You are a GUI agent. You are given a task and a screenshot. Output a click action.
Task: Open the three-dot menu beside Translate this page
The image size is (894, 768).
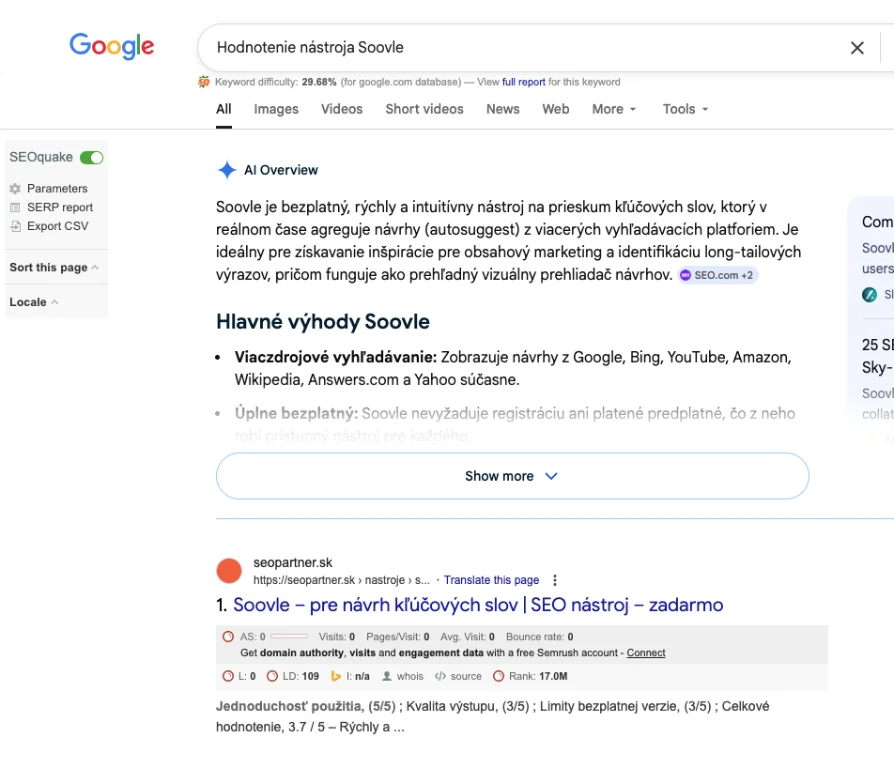(555, 580)
